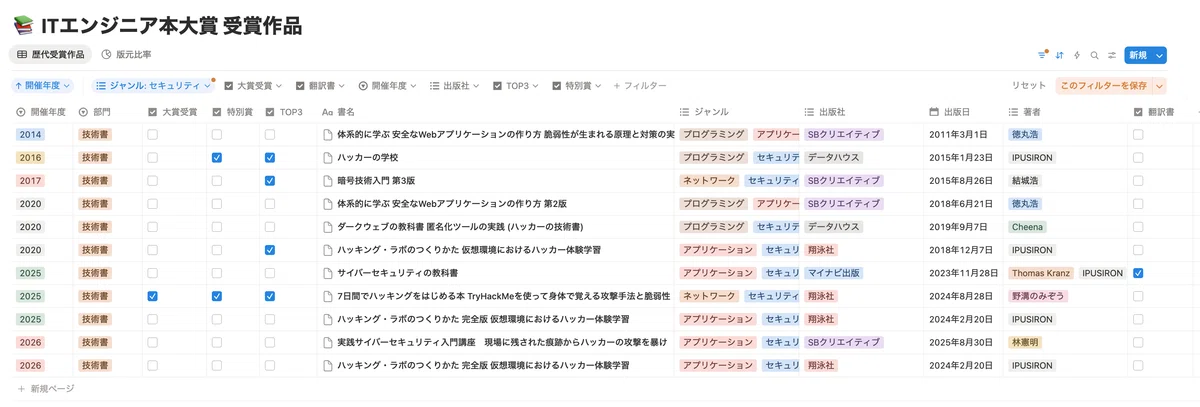Click the purple SBクリエイティブ tag in 2014 row
The image size is (1200, 407).
843,134
